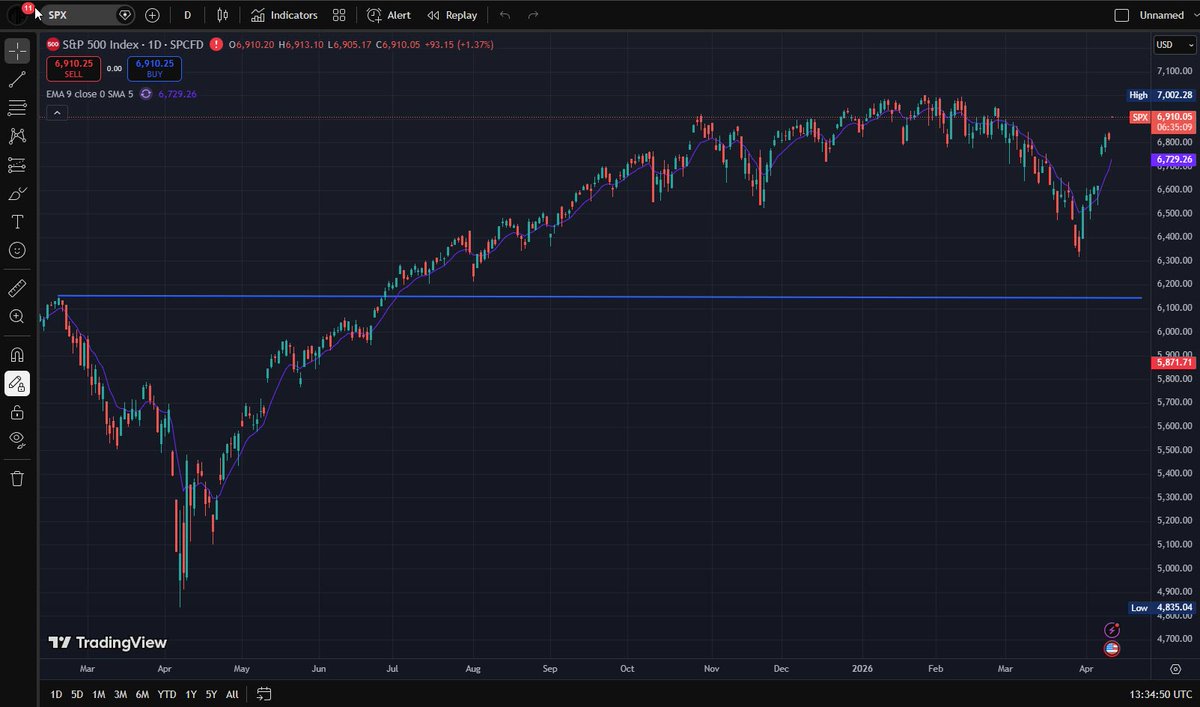The image size is (1200, 707).
Task: Click the US flag economic events icon
Action: [x=1111, y=648]
